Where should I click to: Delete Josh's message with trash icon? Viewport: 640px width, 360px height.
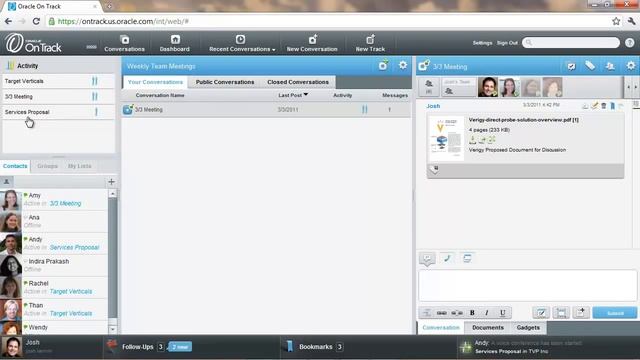click(x=604, y=106)
